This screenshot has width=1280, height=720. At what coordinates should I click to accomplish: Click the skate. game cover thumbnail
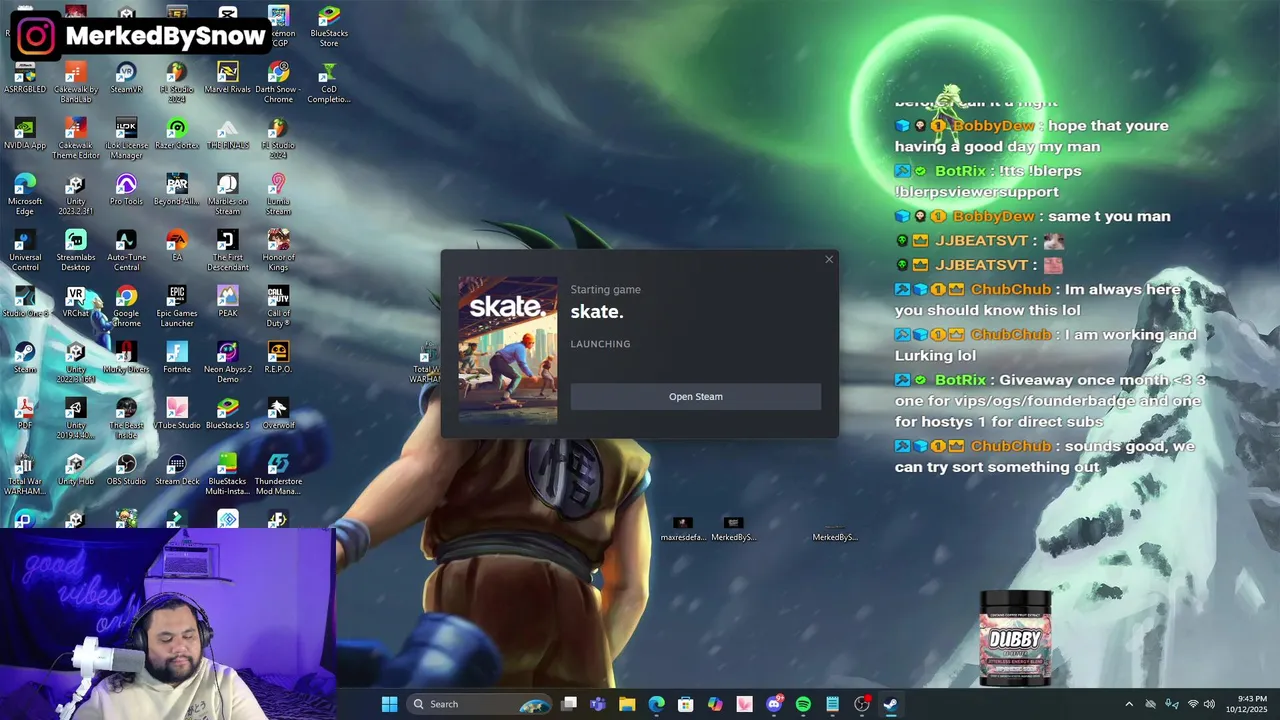(508, 350)
